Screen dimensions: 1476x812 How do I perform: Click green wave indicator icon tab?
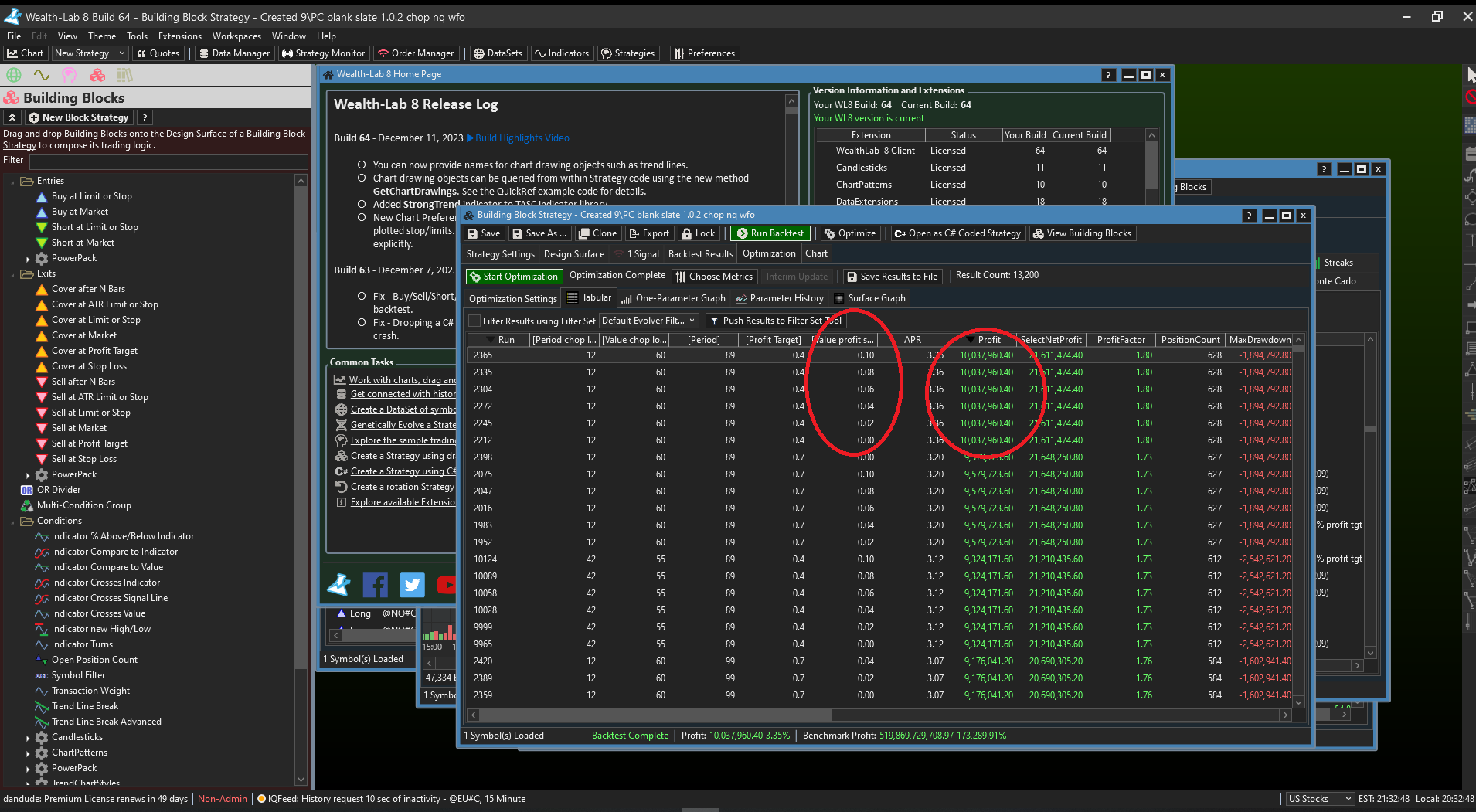coord(42,75)
